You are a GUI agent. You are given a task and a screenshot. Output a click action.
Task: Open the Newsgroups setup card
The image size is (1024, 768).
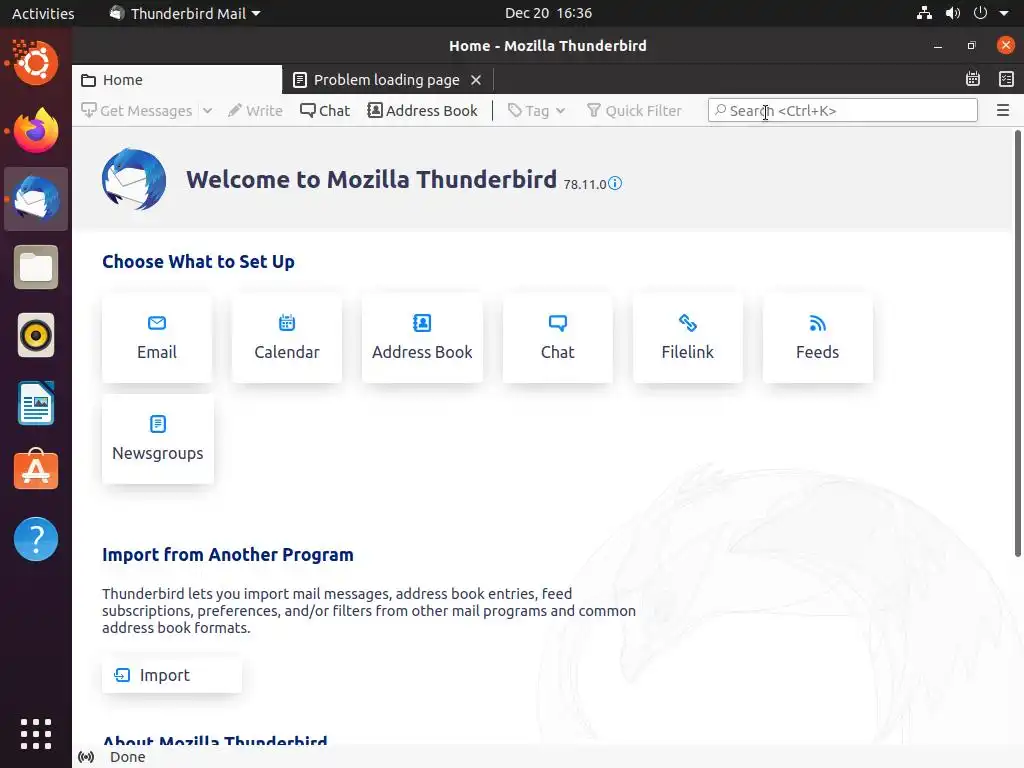[x=158, y=439]
